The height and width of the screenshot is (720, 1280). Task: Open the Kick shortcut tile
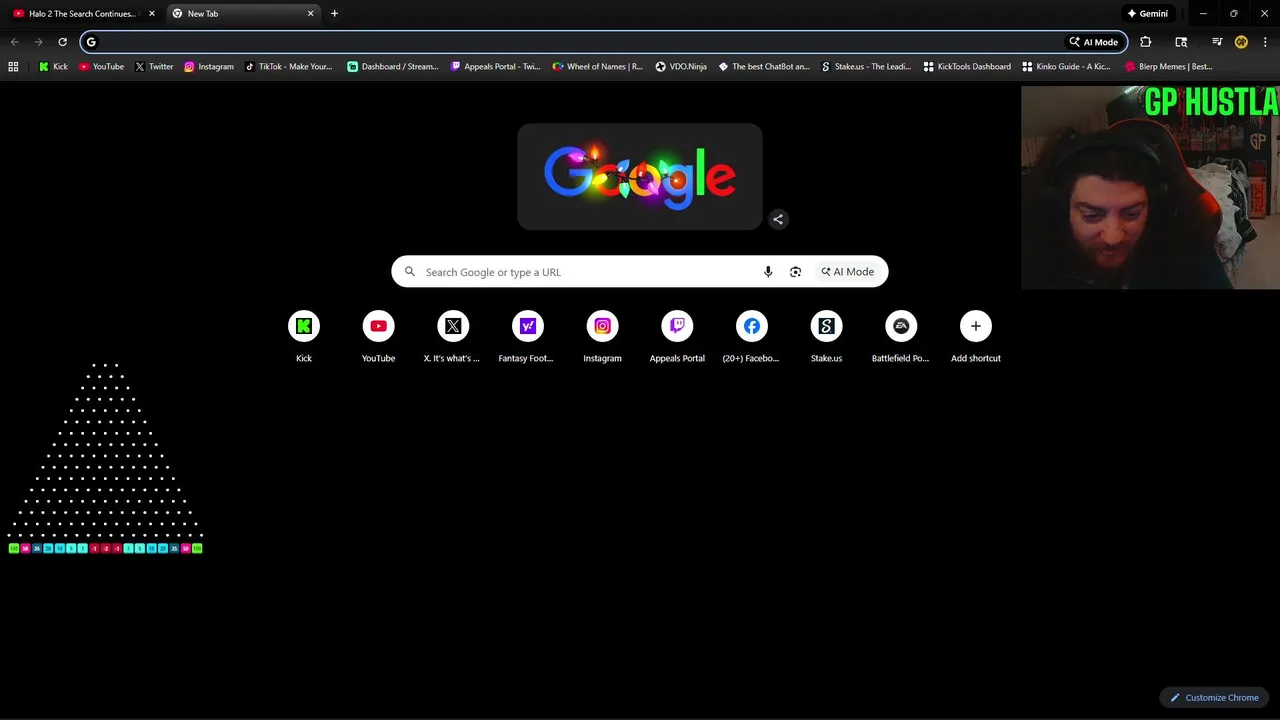point(304,337)
